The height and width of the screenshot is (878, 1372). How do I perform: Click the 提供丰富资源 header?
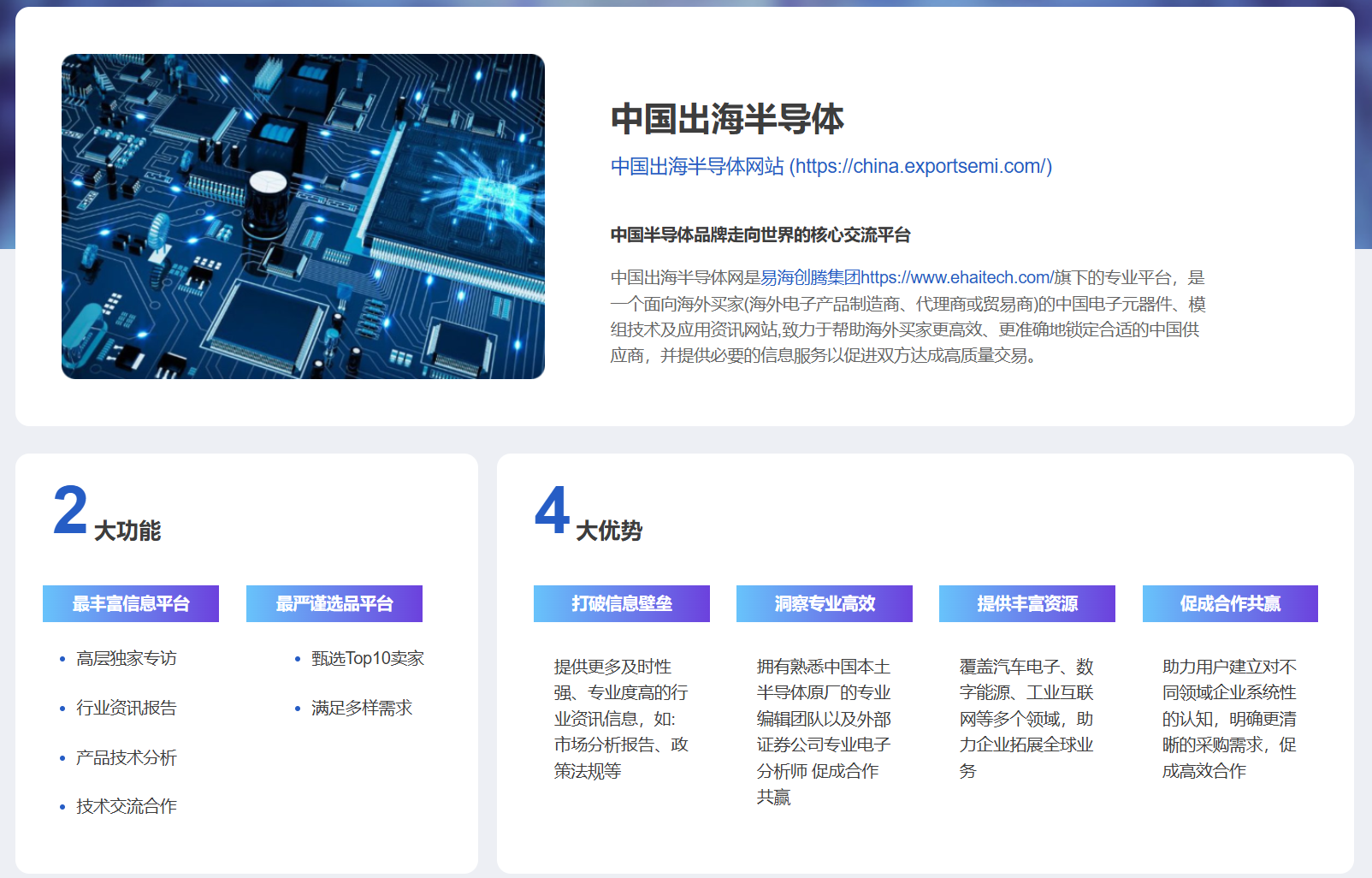point(1026,603)
